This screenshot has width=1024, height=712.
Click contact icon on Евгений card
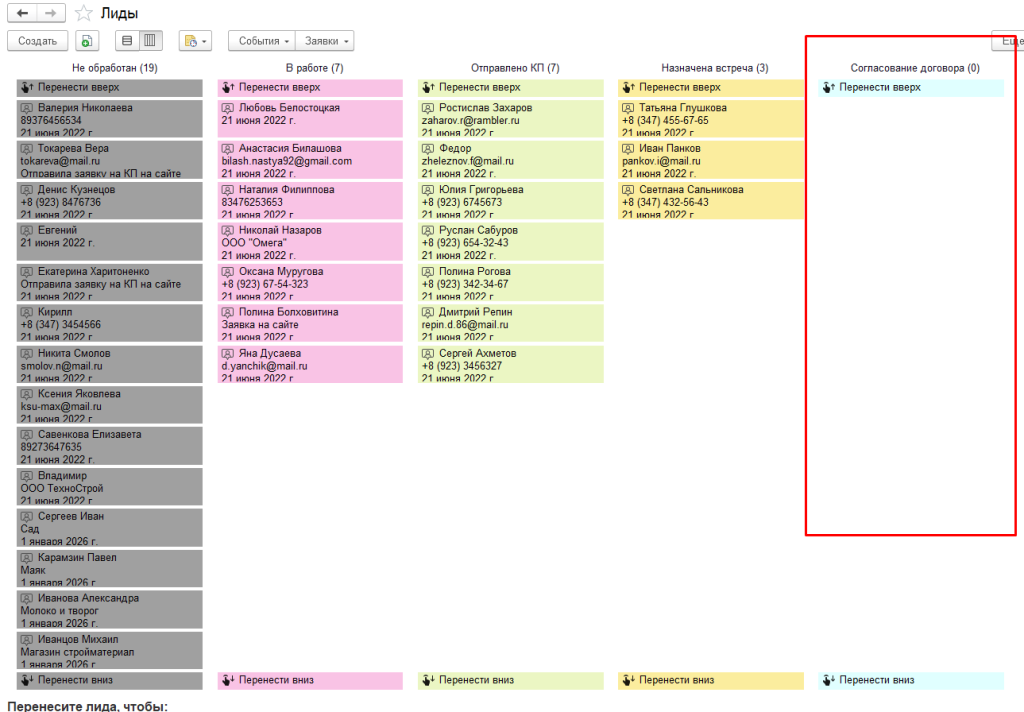[27, 231]
